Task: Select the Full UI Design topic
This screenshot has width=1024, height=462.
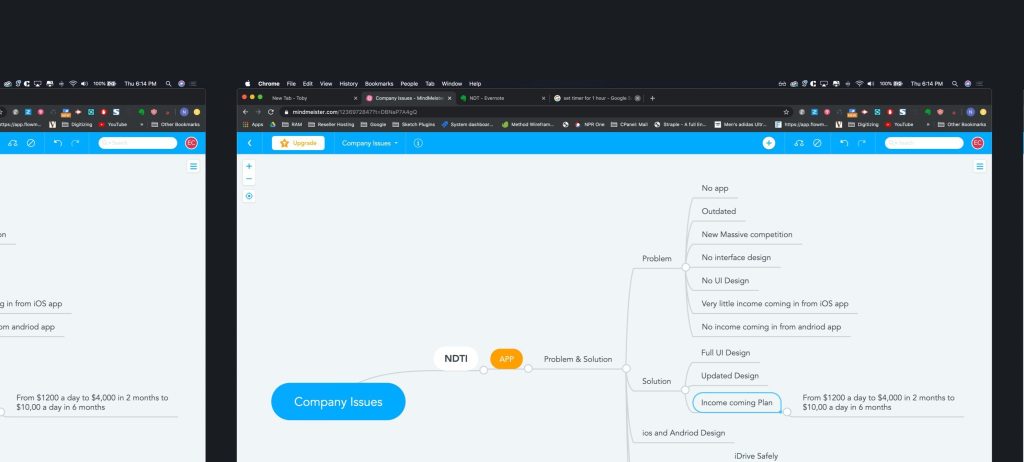Action: pyautogui.click(x=726, y=353)
